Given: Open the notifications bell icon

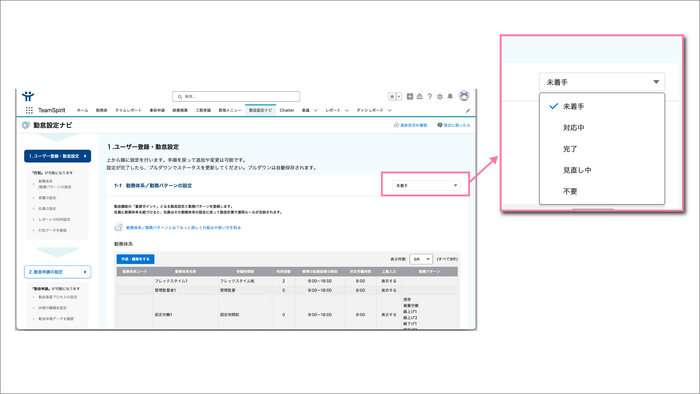Looking at the screenshot, I should pyautogui.click(x=450, y=96).
